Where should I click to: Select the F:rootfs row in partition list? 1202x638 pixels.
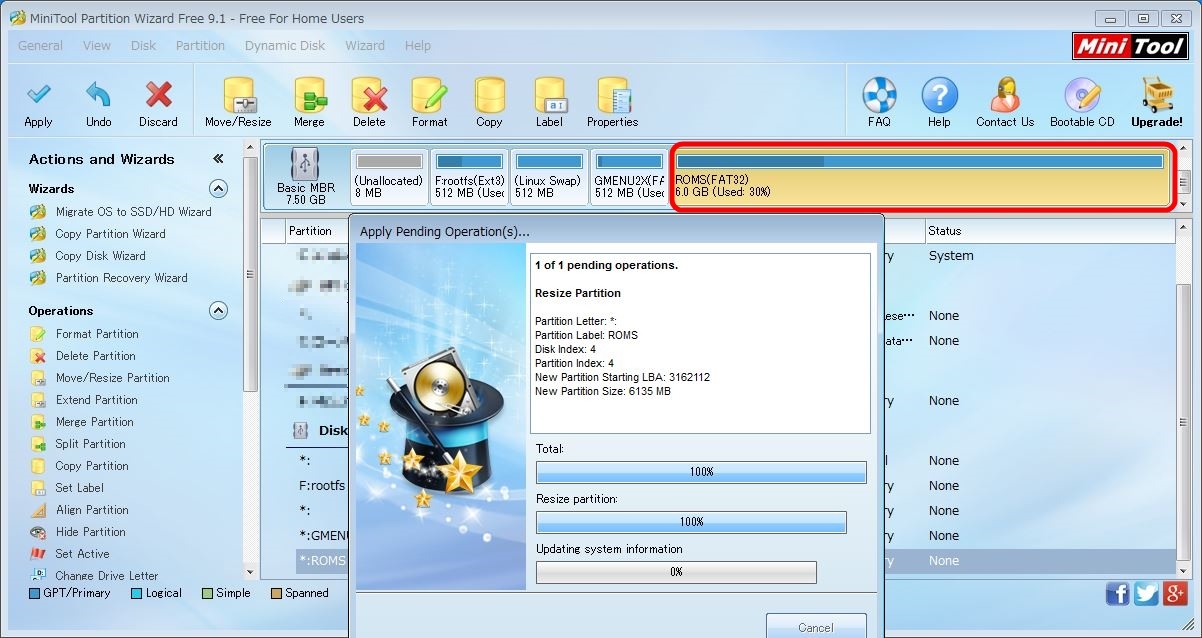click(322, 486)
